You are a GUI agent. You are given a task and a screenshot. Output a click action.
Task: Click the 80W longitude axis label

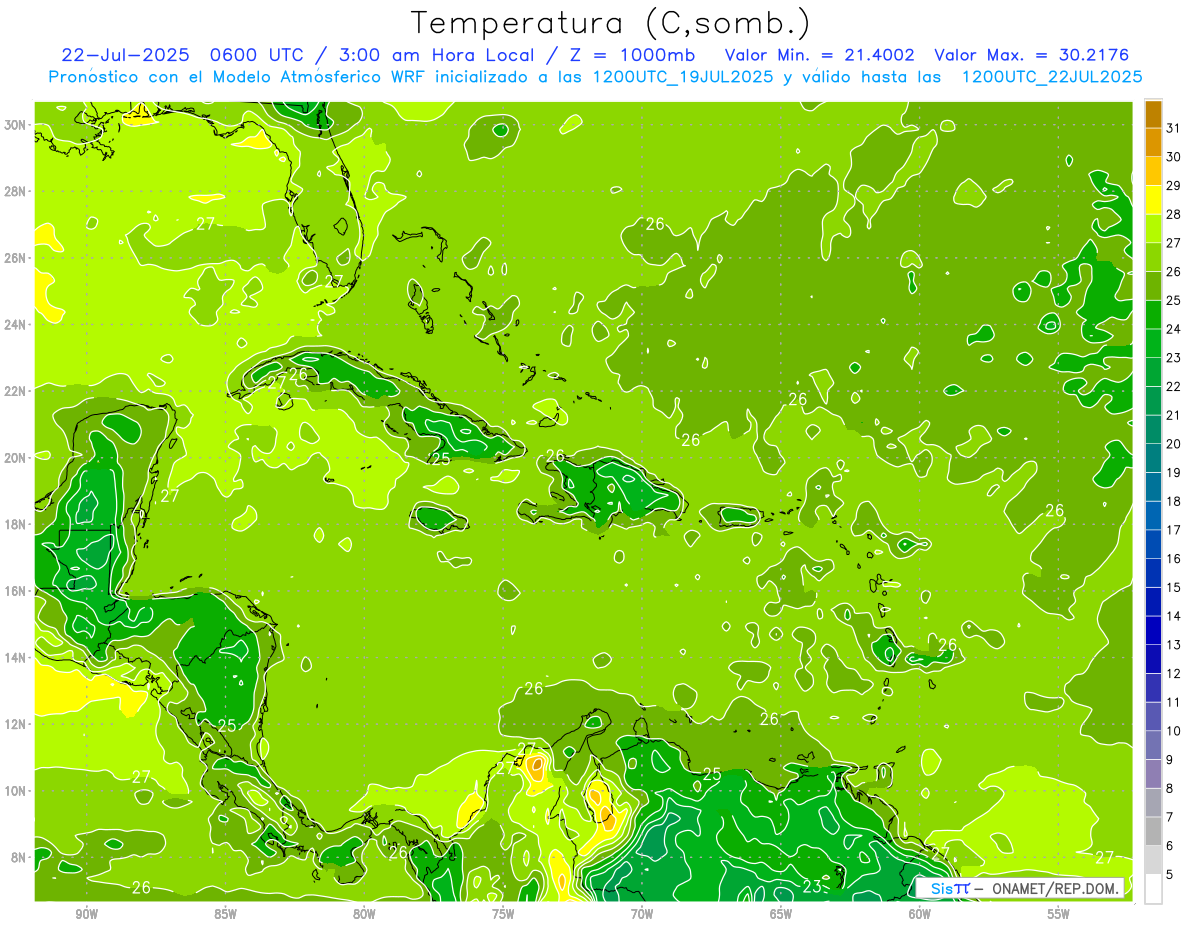click(364, 914)
